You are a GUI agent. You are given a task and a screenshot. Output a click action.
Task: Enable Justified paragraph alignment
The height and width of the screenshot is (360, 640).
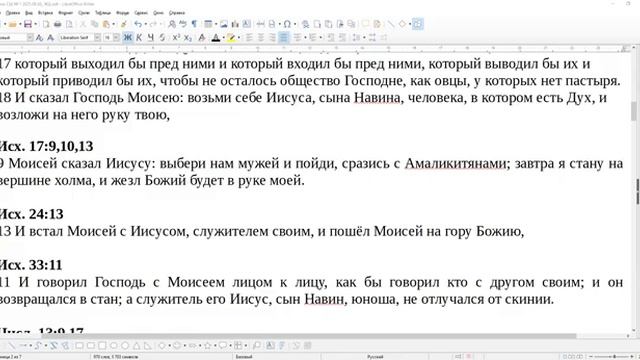pos(284,38)
